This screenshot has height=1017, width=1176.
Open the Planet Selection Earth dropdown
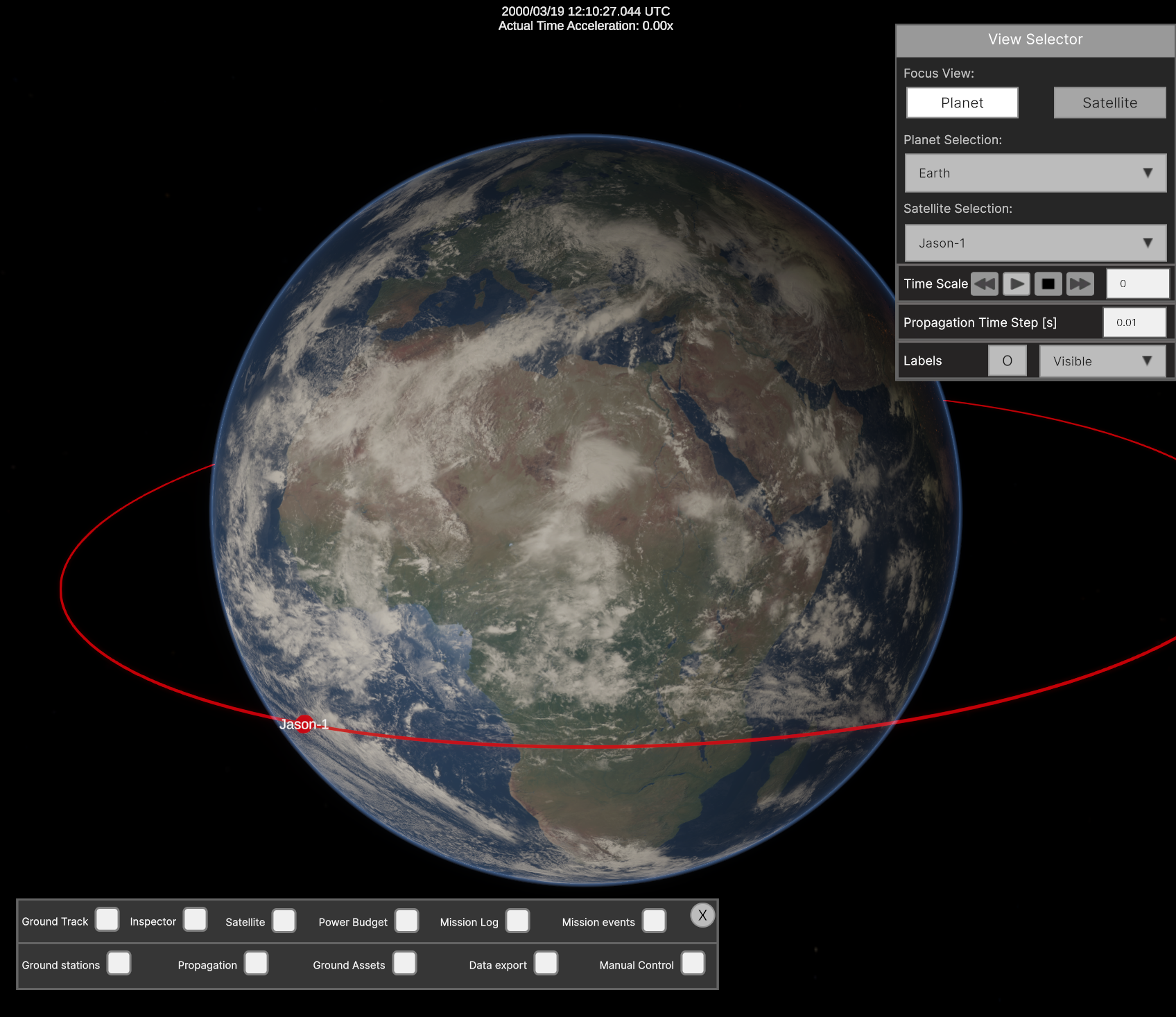(x=1035, y=173)
